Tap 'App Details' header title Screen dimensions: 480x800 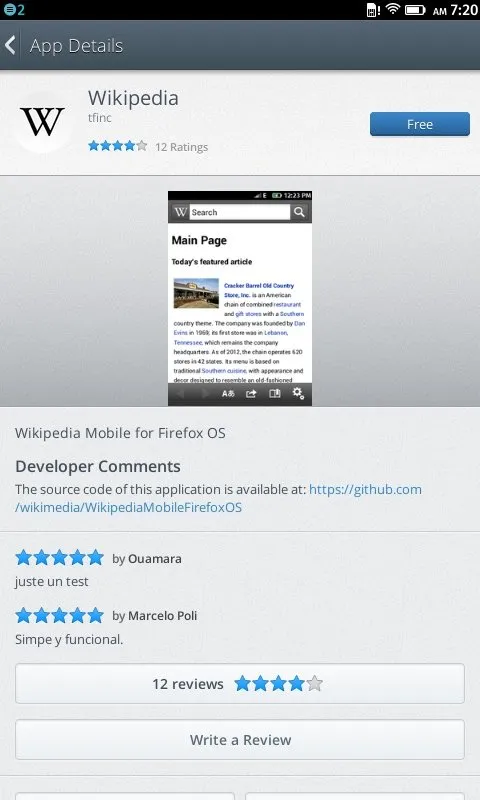[76, 45]
